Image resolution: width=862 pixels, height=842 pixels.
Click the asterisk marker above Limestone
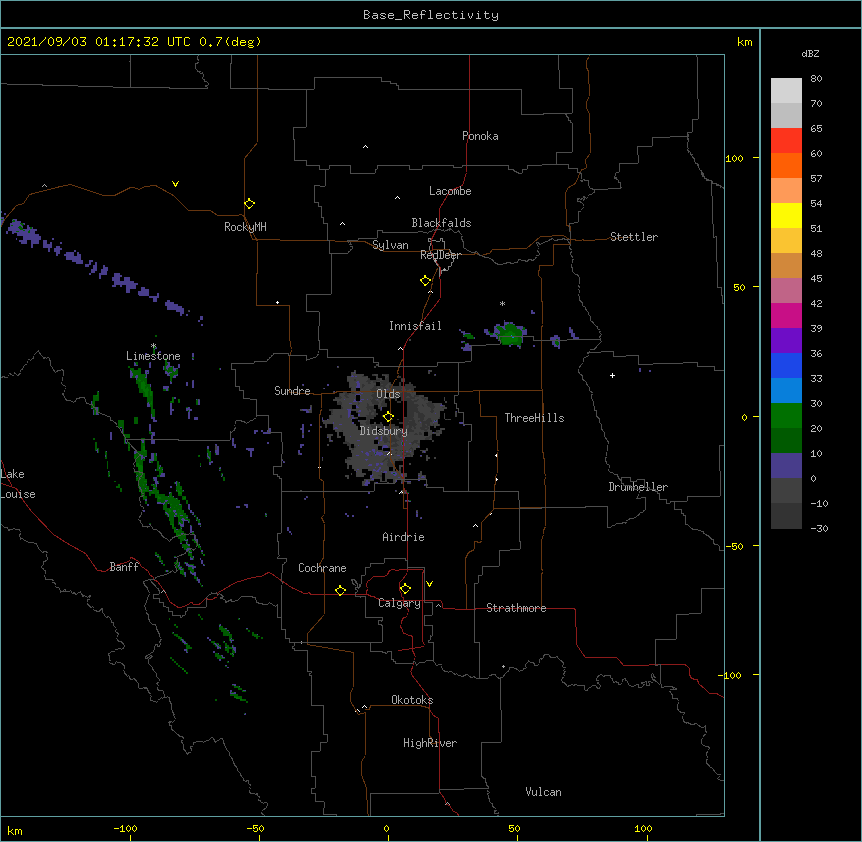click(x=154, y=346)
